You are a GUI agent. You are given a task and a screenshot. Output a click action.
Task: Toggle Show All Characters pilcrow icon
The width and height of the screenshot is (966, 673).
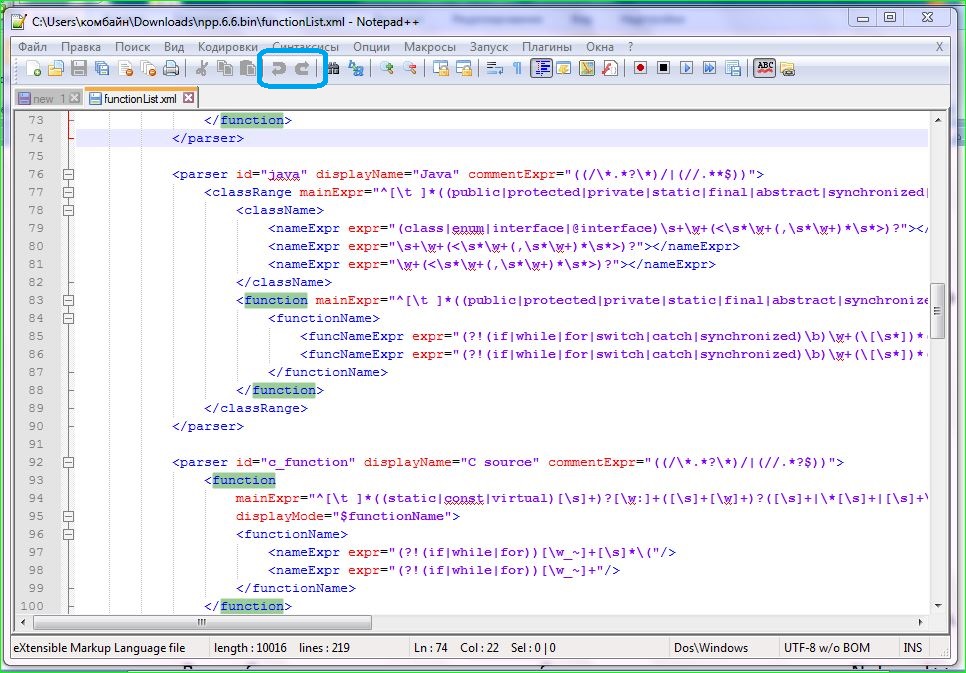pos(518,68)
